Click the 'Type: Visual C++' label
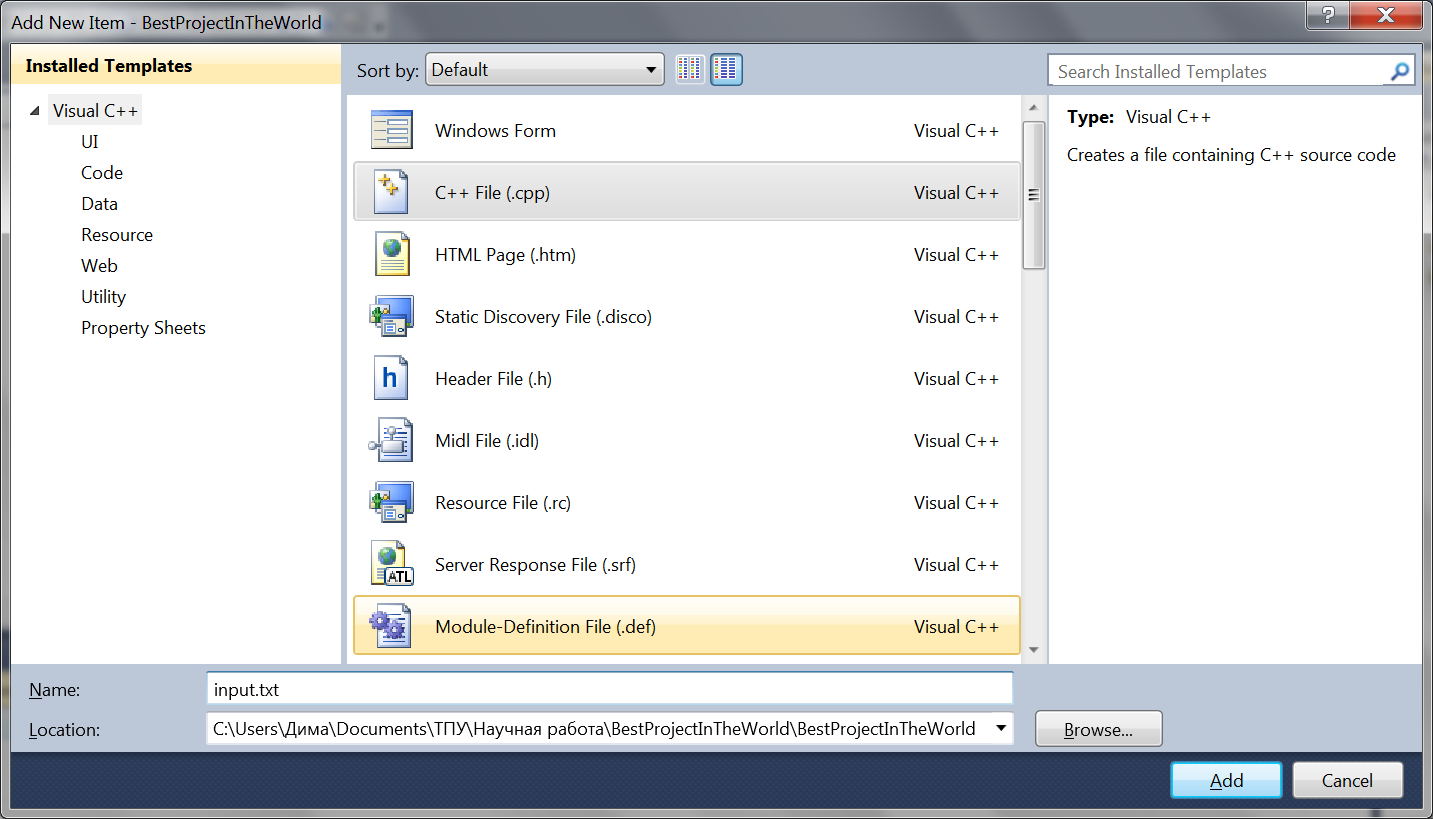The image size is (1433, 819). 1139,117
